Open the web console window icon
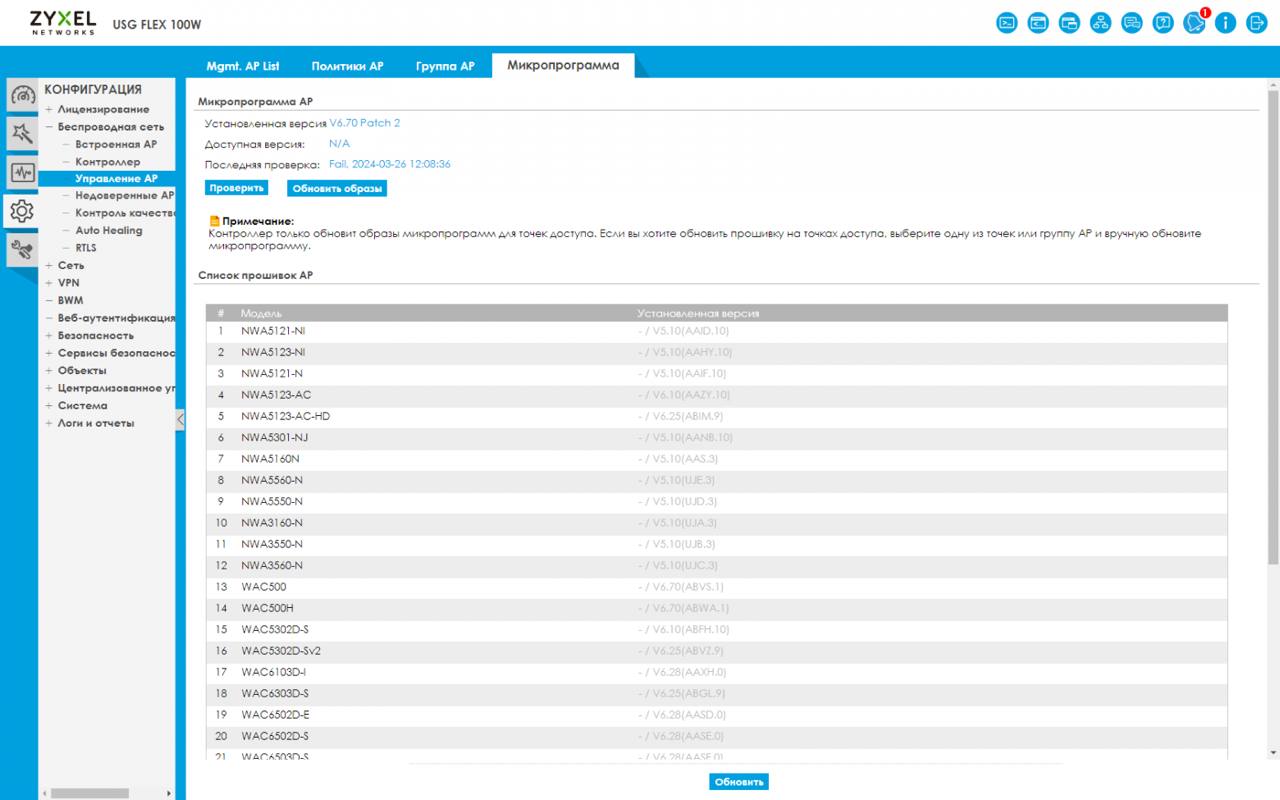 [x=1038, y=23]
